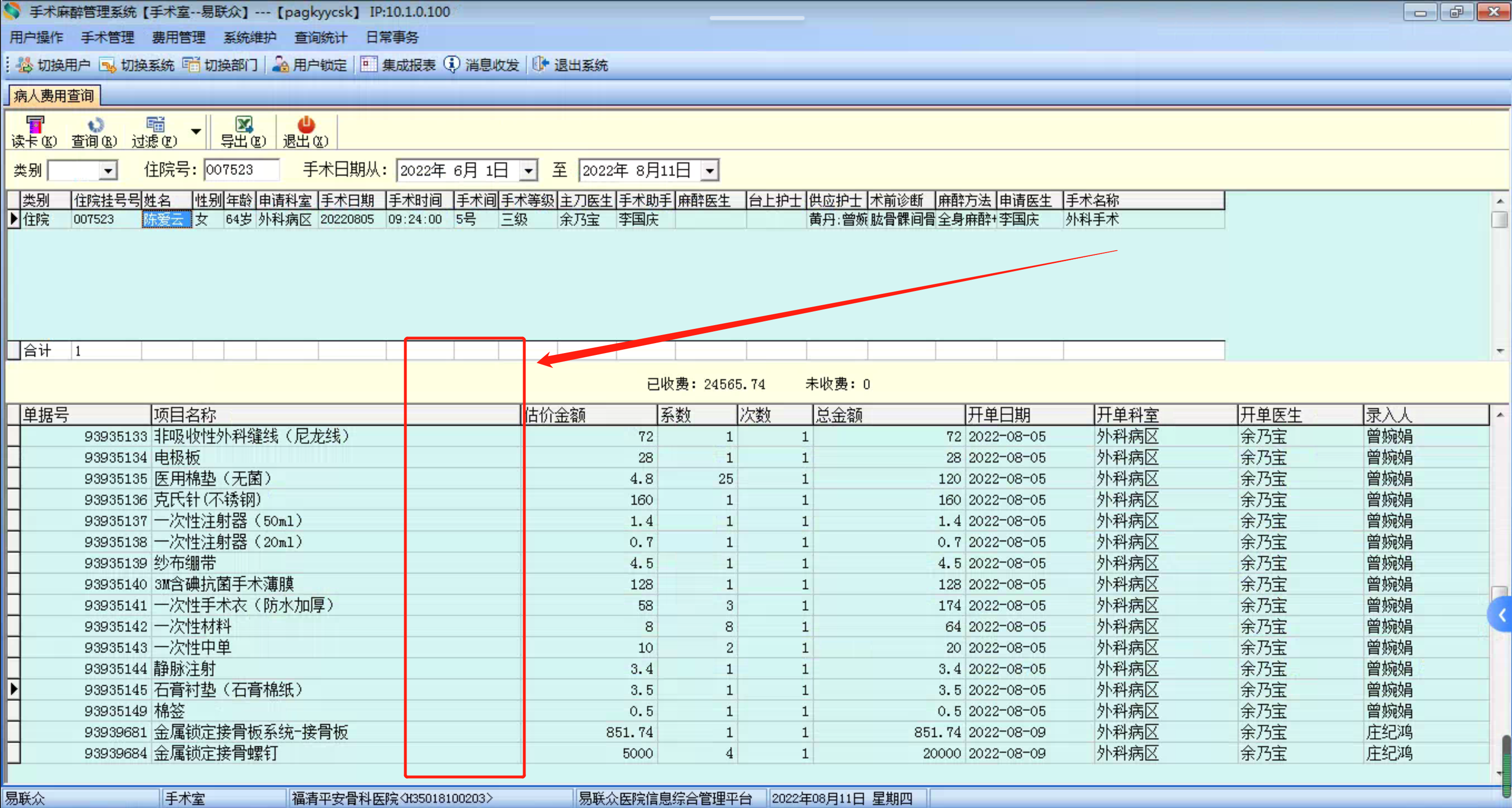Expand the 类别 category dropdown
This screenshot has height=808, width=1512.
pyautogui.click(x=108, y=171)
